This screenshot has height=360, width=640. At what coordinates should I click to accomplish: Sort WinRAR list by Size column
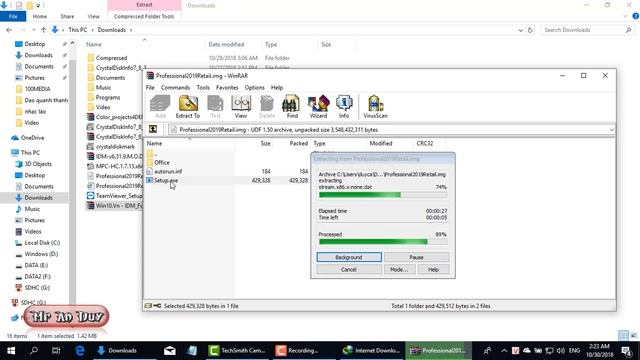click(x=265, y=143)
